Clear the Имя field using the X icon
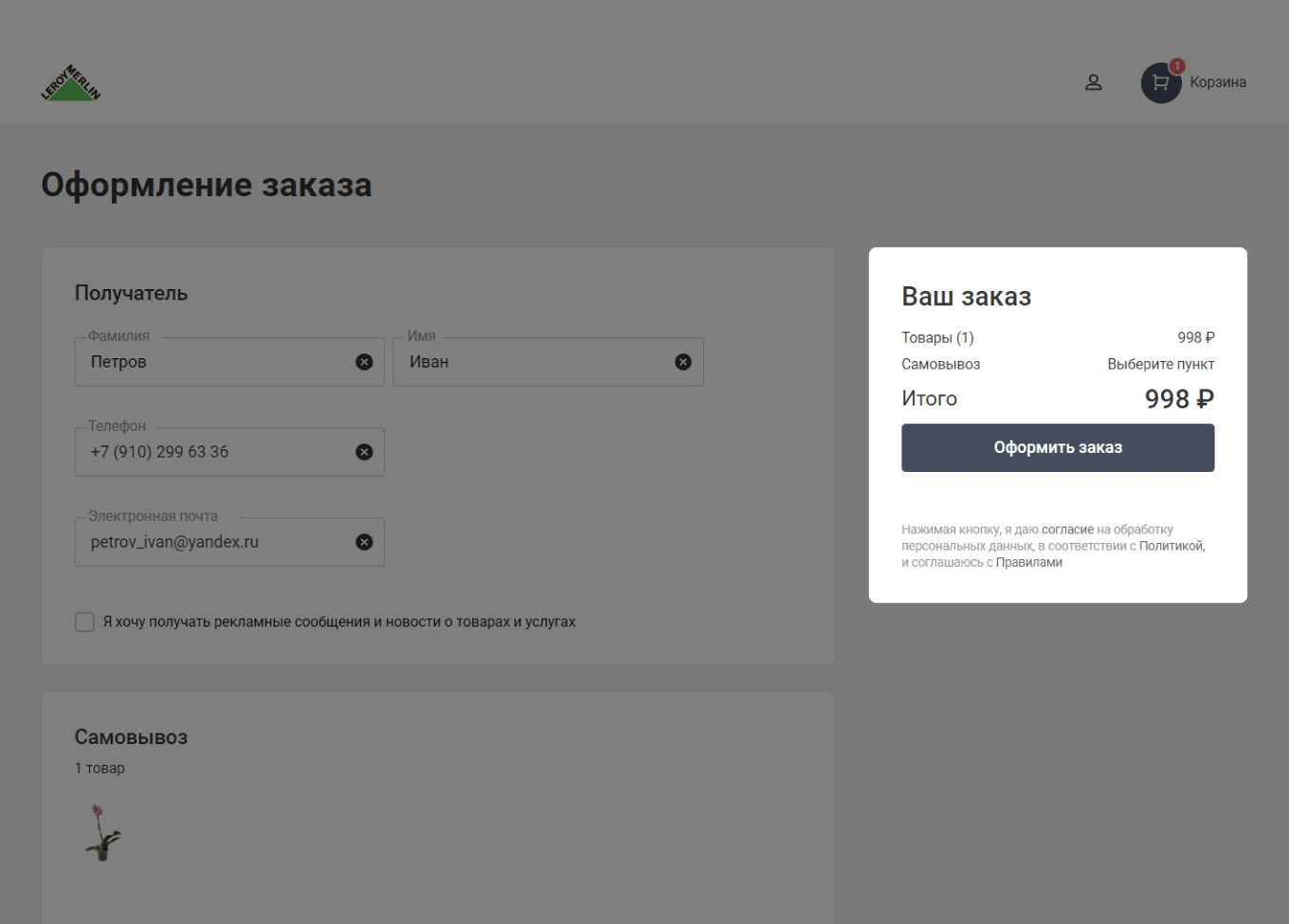The image size is (1289, 924). [x=681, y=361]
